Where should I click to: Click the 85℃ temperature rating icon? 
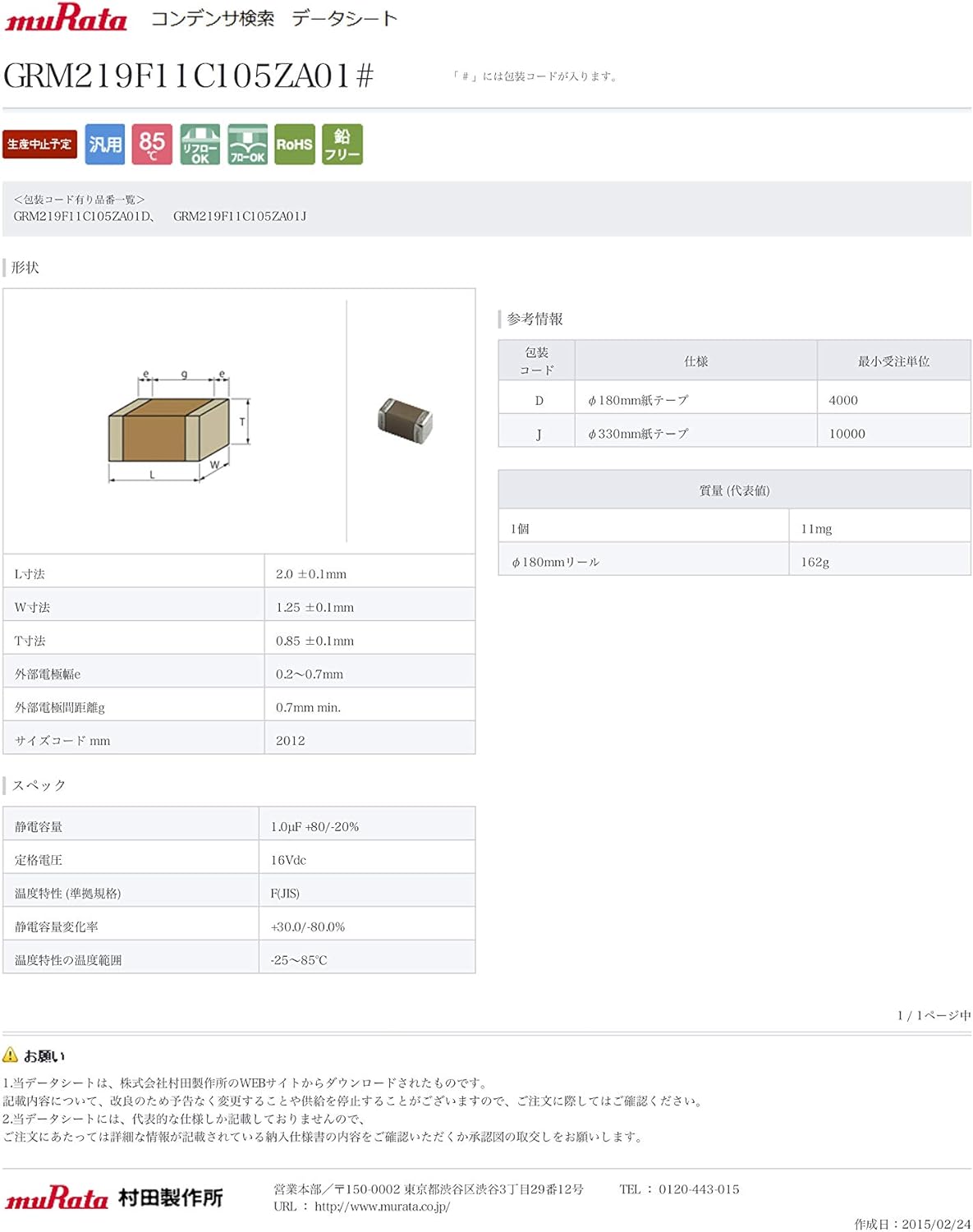tap(152, 144)
